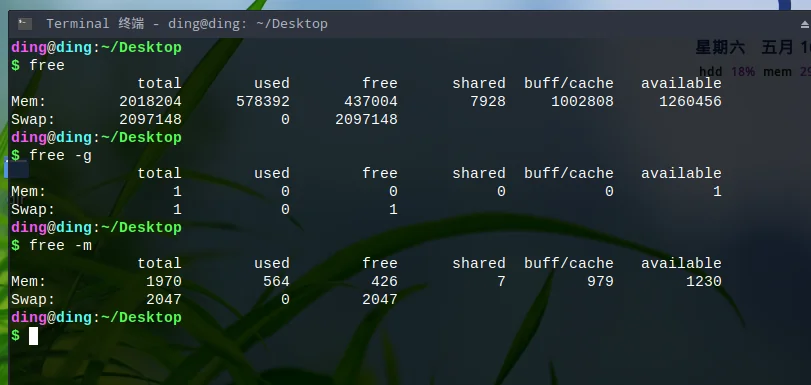
Task: Click the Mem used value 578392
Action: pyautogui.click(x=263, y=101)
